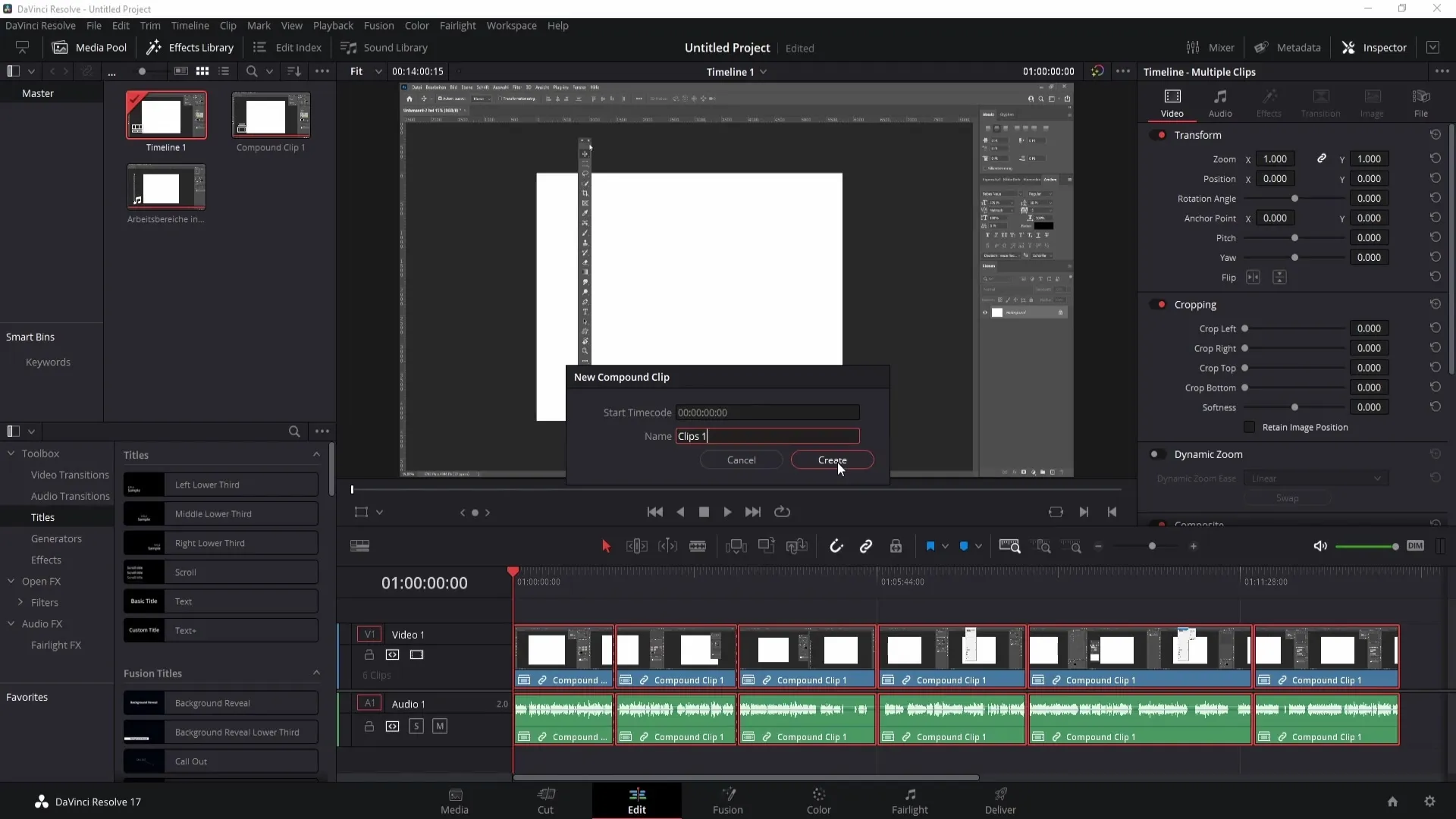1456x819 pixels.
Task: Click the Create button in dialog
Action: 832,460
